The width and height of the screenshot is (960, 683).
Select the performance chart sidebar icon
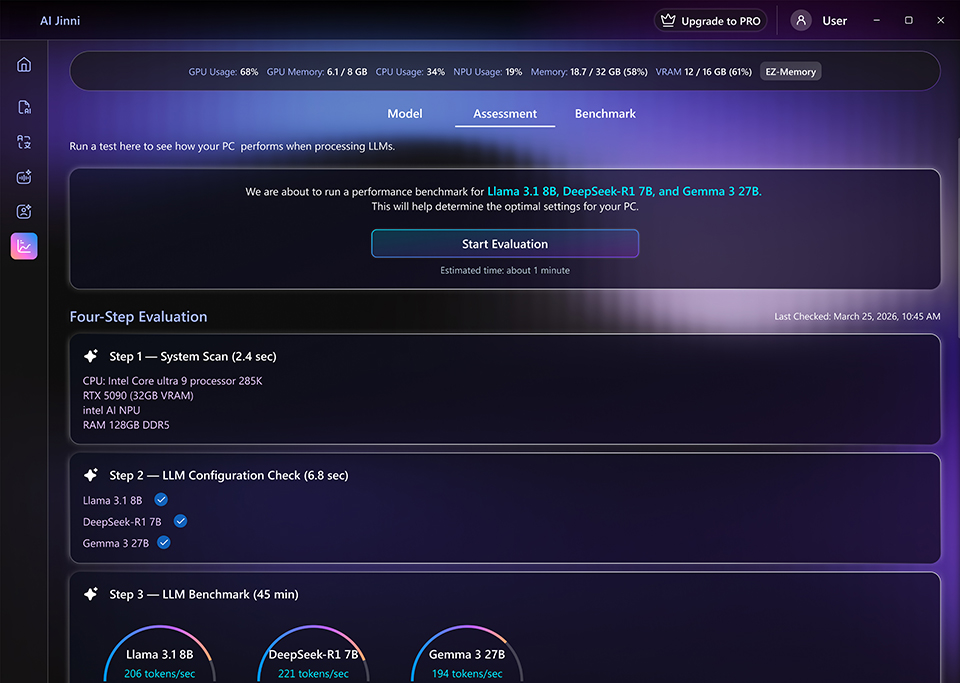coord(24,246)
